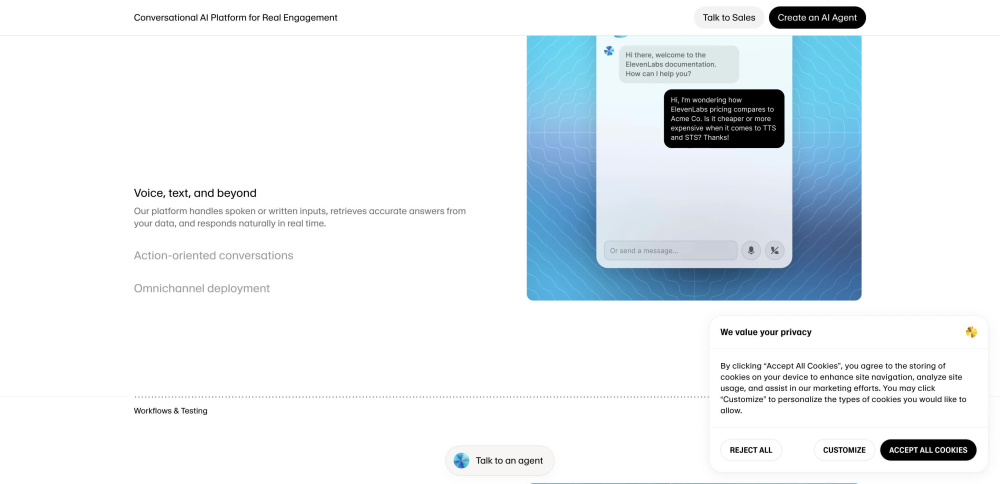Accept all cookies
1000x484 pixels.
coord(928,450)
